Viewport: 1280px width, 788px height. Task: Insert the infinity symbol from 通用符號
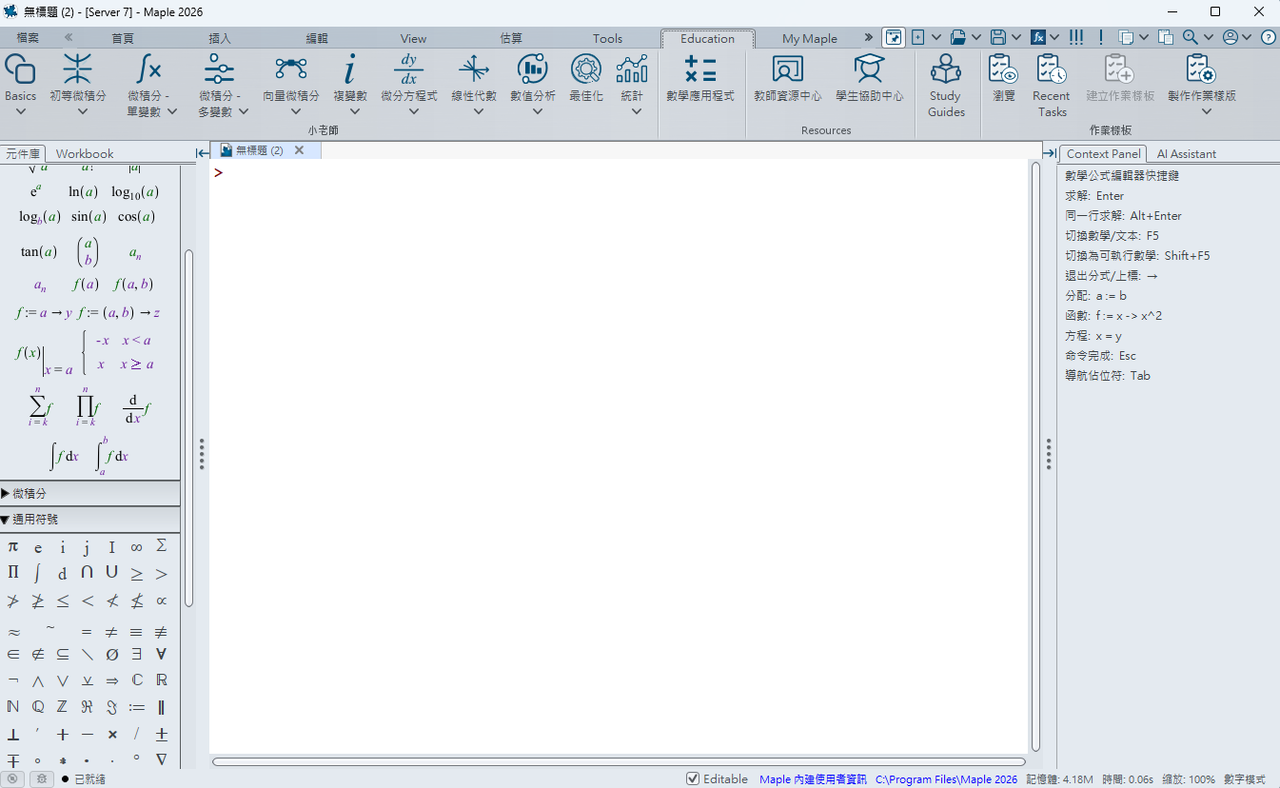136,547
